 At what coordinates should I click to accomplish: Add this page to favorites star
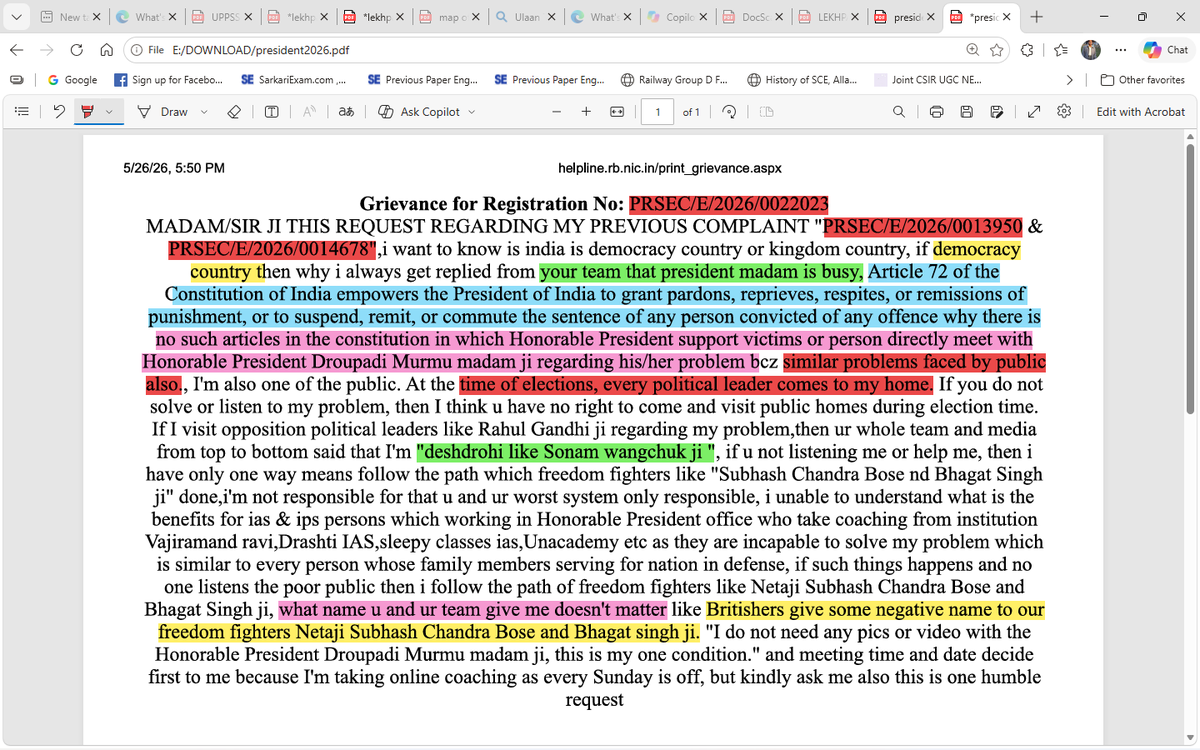[997, 50]
